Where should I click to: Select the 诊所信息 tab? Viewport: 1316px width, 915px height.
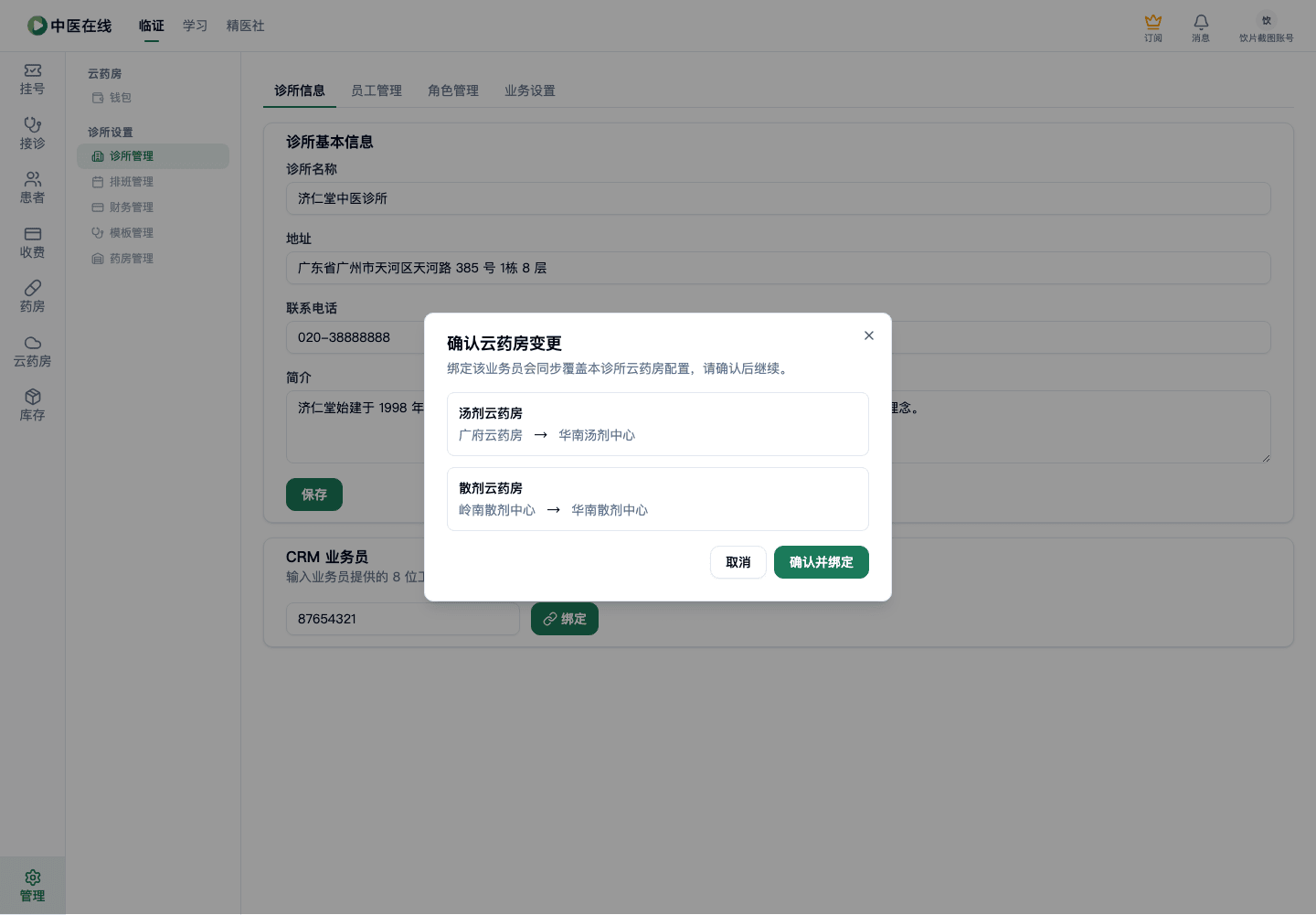click(300, 90)
